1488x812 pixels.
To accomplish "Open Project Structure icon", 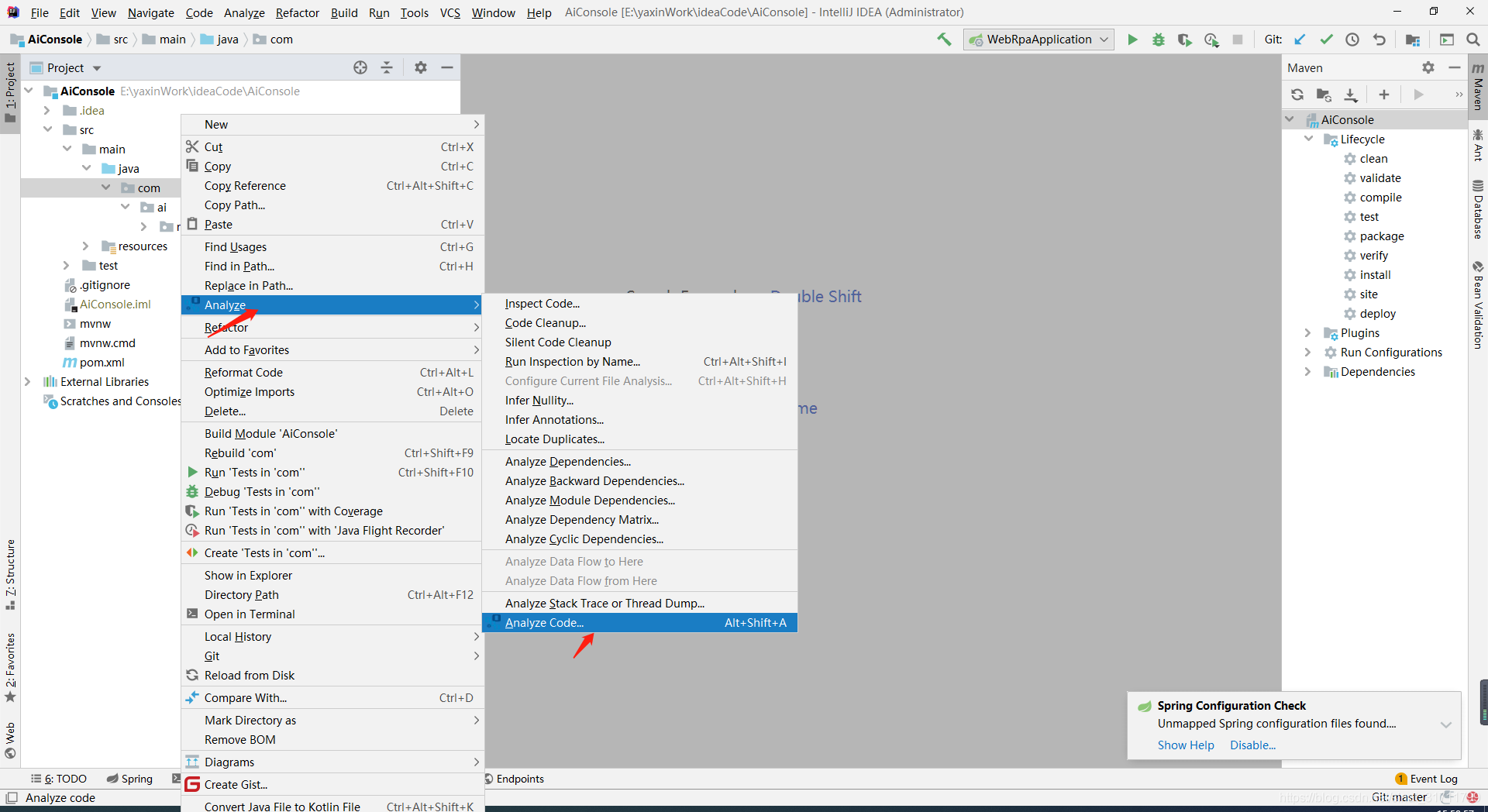I will coord(1413,40).
